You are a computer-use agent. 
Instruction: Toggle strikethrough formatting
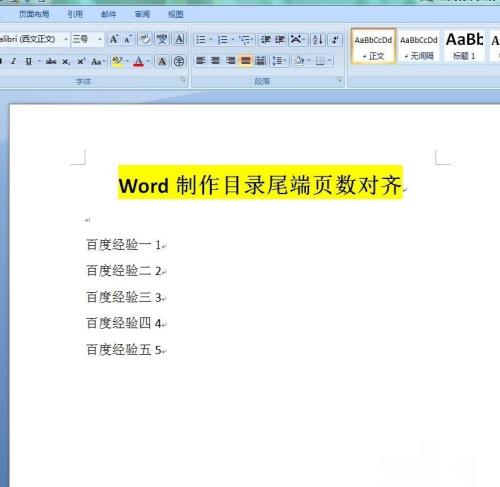[51, 61]
